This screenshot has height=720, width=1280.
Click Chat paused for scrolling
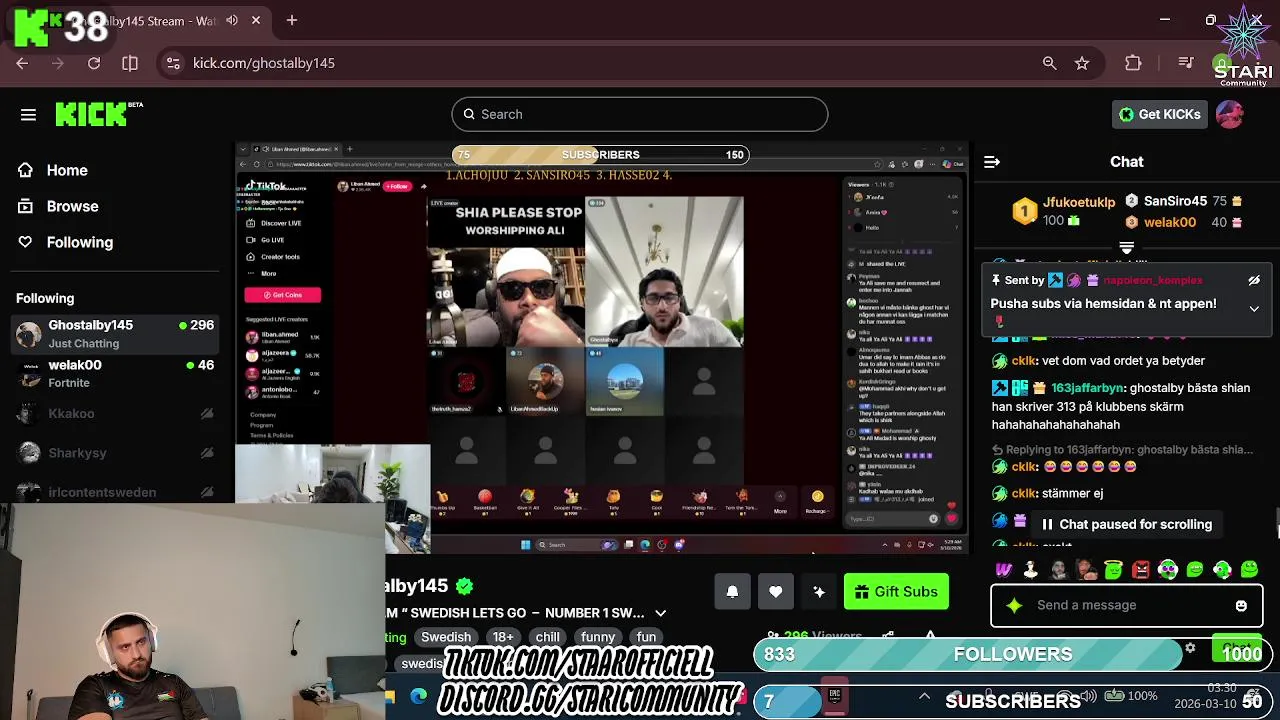click(x=1126, y=524)
